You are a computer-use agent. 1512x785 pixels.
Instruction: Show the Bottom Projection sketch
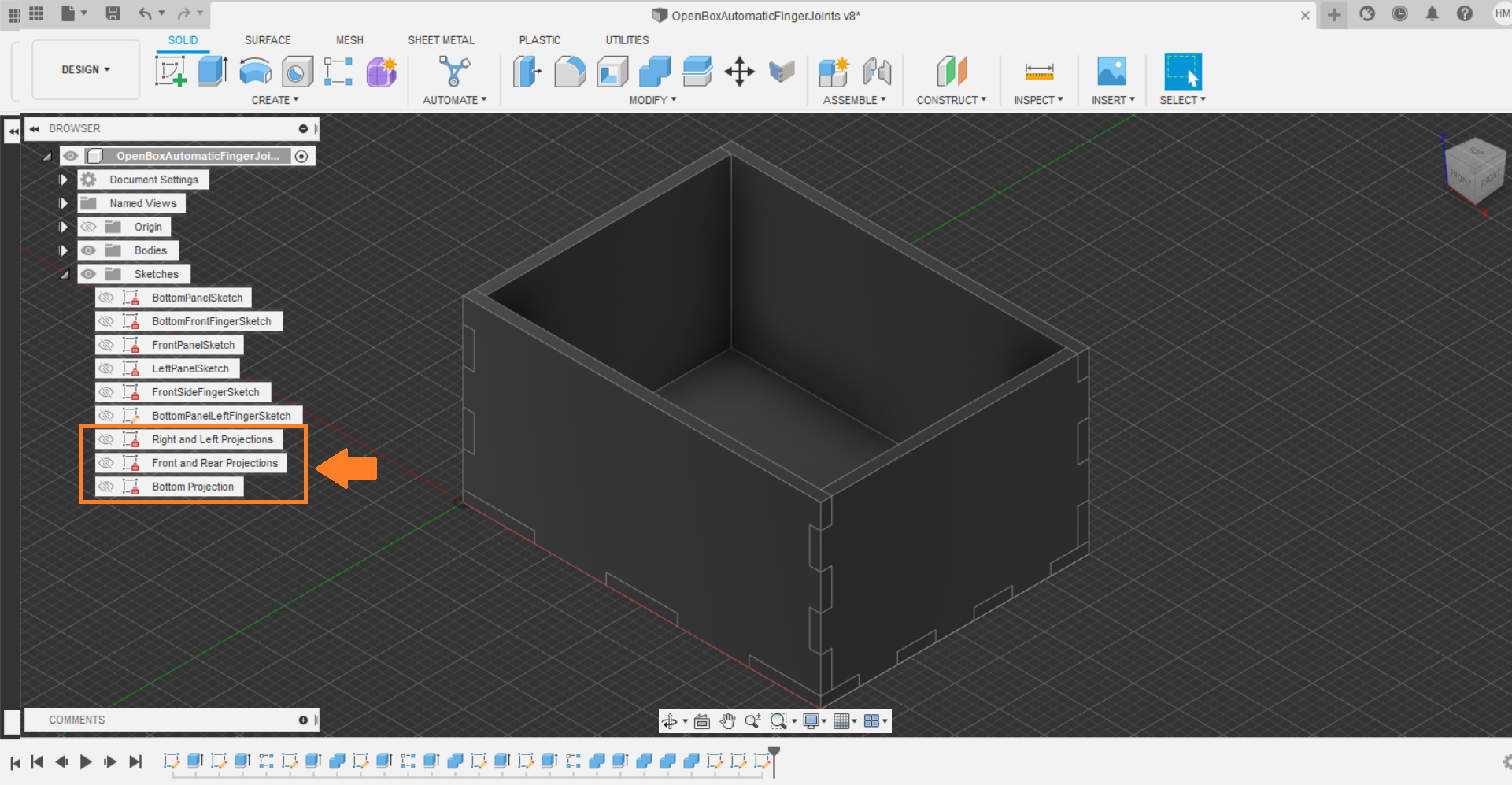pos(106,487)
